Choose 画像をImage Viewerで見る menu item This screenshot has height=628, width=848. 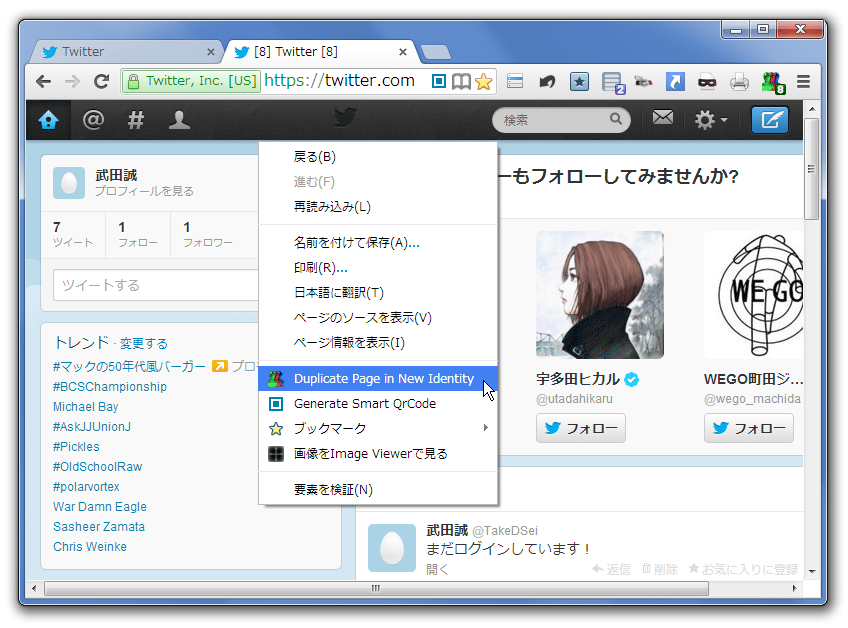(378, 453)
